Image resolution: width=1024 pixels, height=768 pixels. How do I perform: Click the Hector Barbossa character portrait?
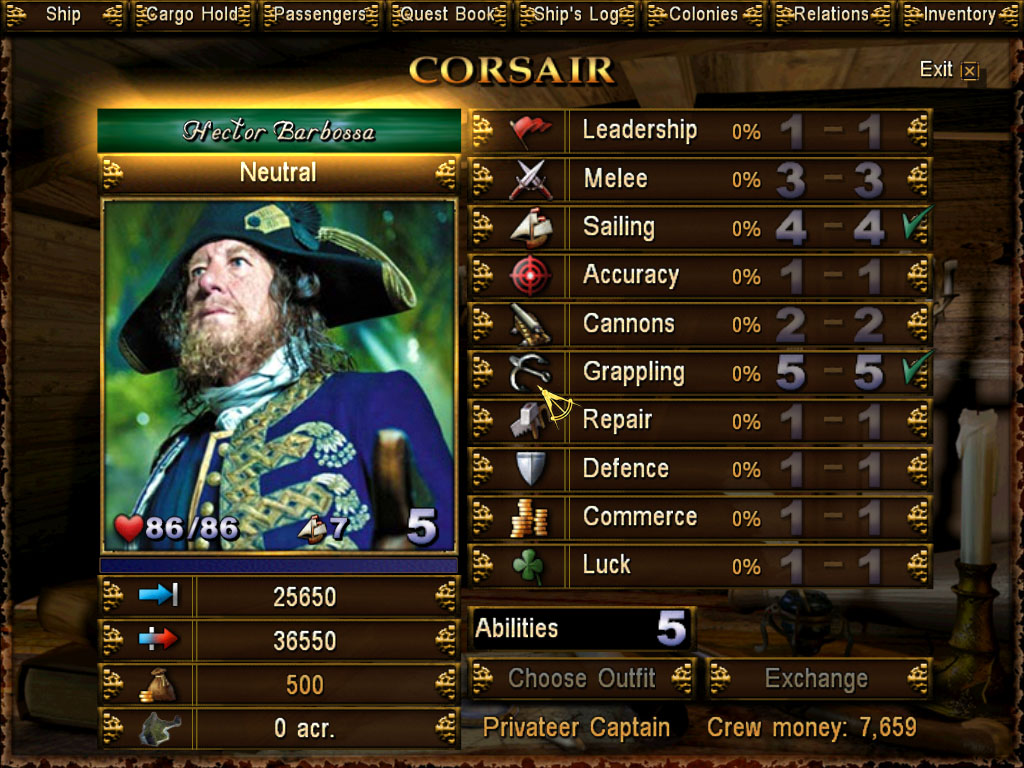[x=279, y=376]
